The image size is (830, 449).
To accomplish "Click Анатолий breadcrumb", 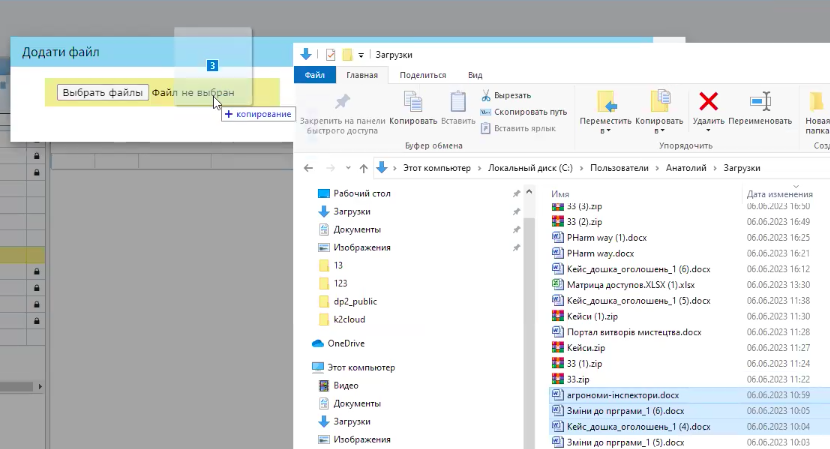I will tap(686, 168).
